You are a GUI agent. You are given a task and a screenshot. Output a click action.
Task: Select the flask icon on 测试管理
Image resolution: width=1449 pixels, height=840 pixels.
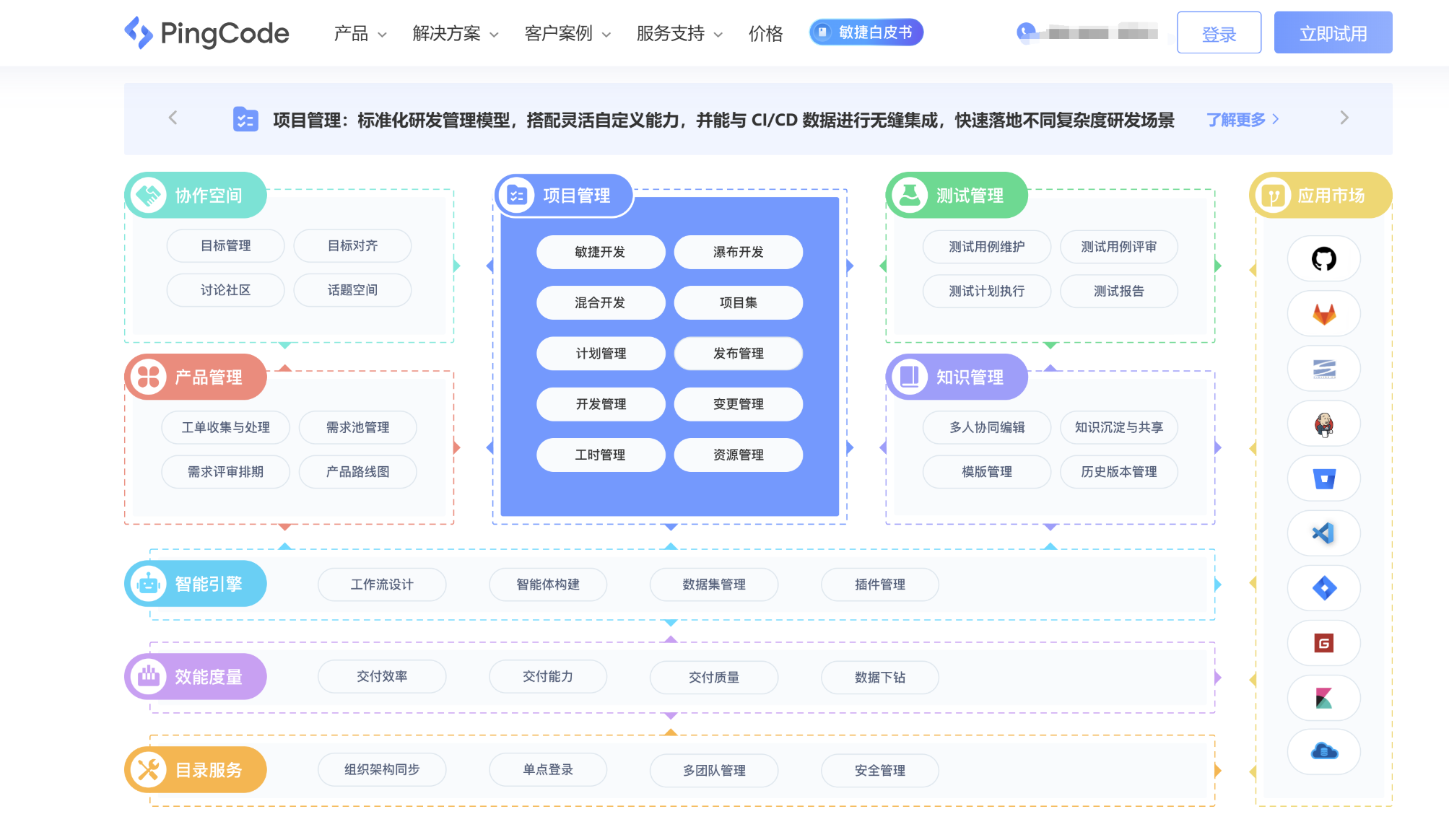(910, 194)
